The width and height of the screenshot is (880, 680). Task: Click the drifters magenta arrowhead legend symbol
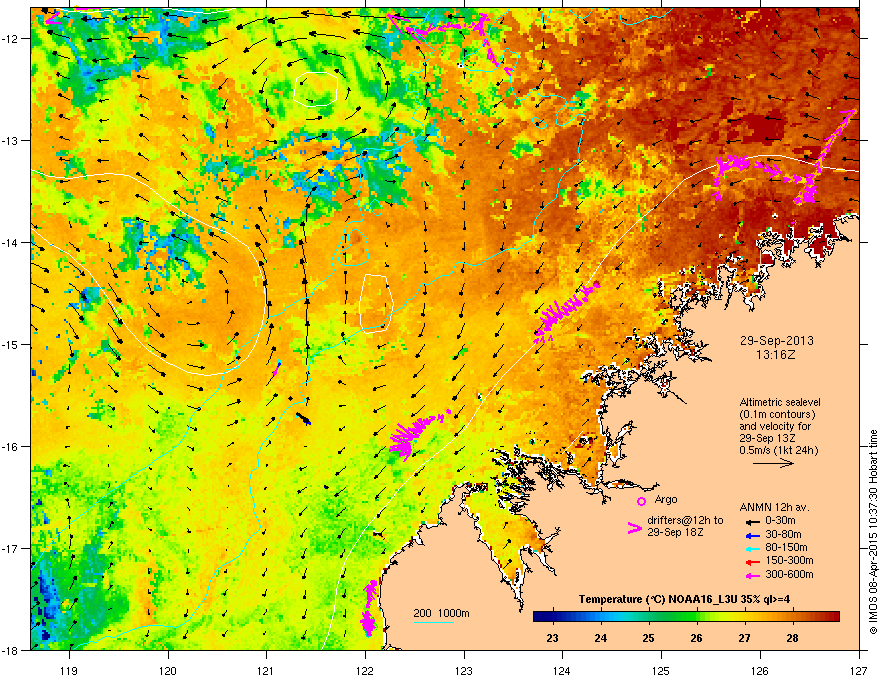coord(634,528)
